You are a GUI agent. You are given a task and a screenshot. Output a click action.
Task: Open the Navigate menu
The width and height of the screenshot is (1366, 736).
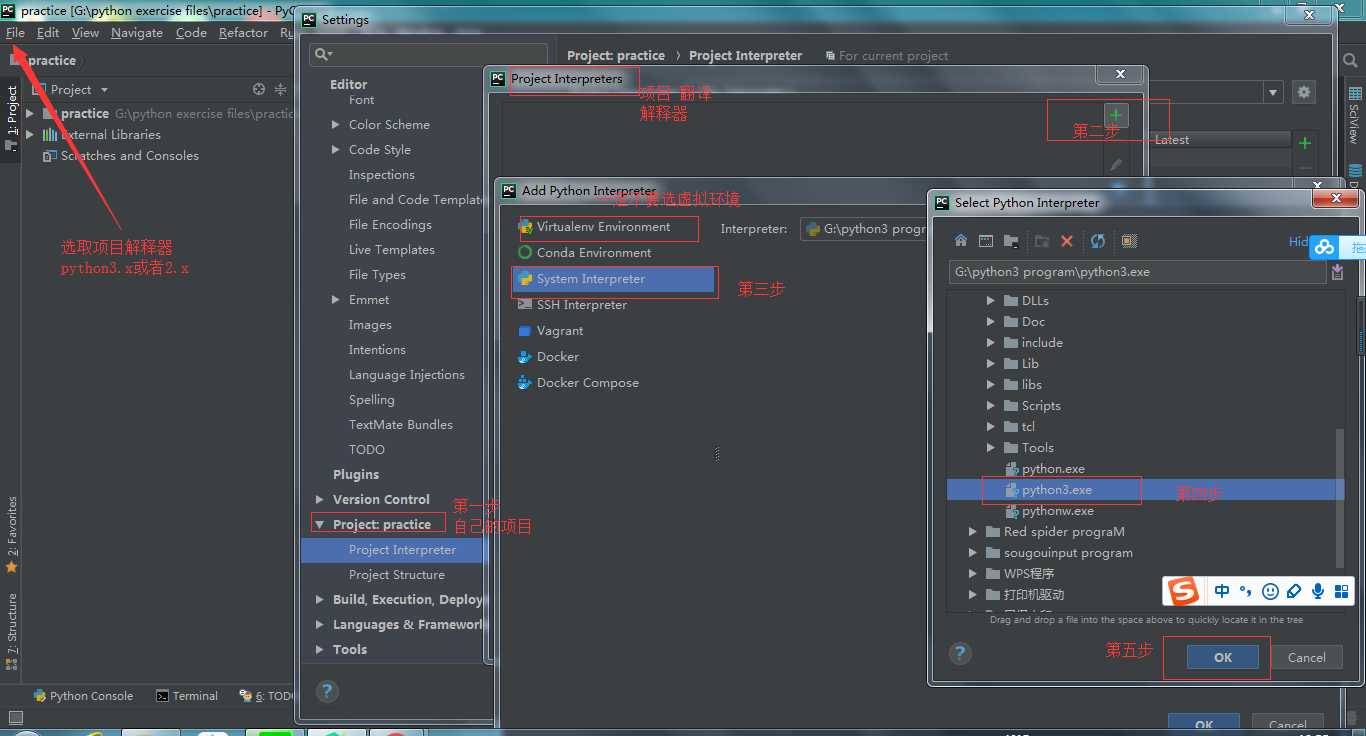coord(137,33)
